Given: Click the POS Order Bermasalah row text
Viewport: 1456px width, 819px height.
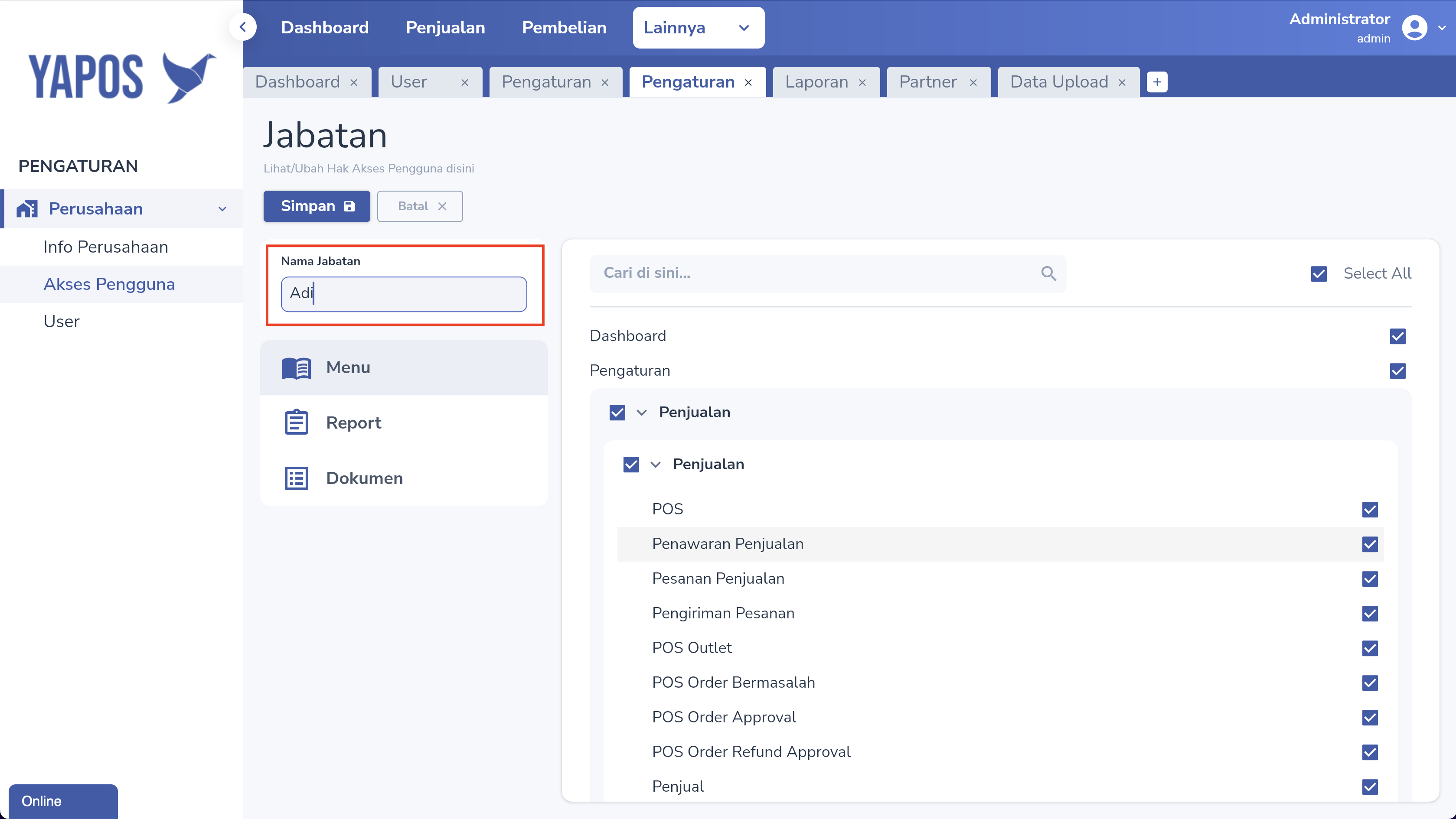Looking at the screenshot, I should click(733, 683).
